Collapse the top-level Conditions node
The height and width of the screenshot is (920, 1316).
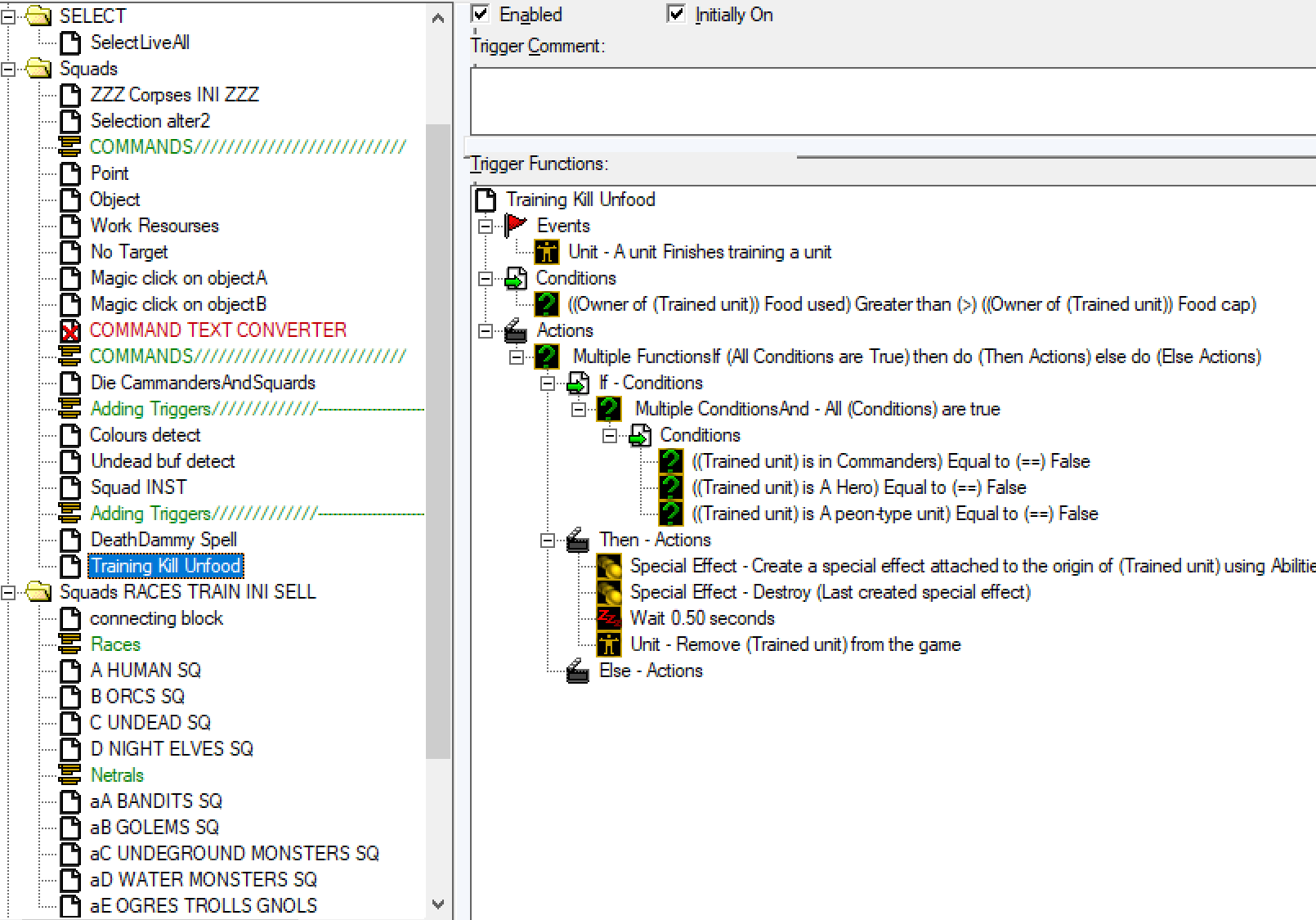[486, 278]
